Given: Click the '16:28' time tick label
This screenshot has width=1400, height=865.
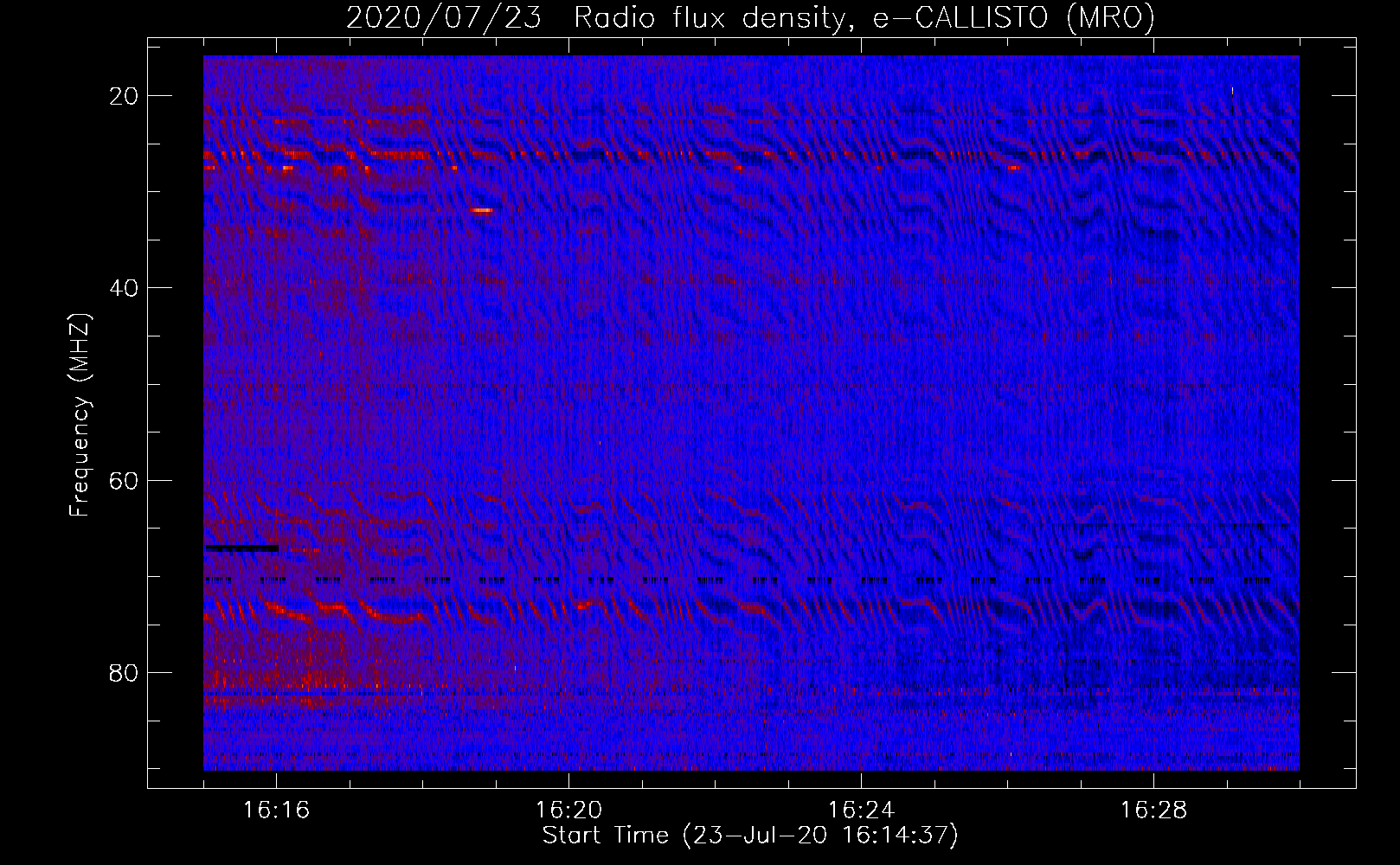Looking at the screenshot, I should [x=1153, y=811].
